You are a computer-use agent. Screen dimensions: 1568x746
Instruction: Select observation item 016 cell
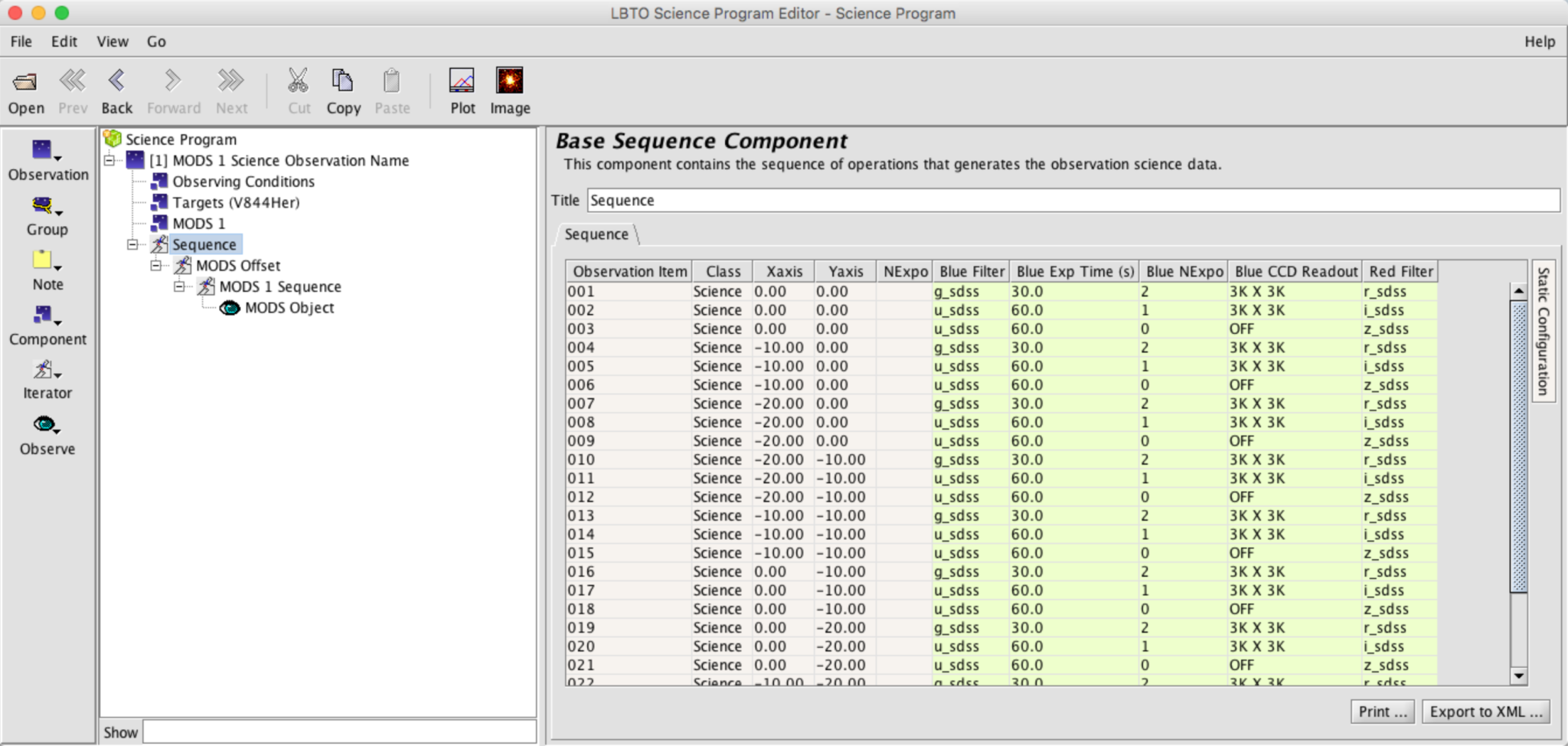(629, 572)
